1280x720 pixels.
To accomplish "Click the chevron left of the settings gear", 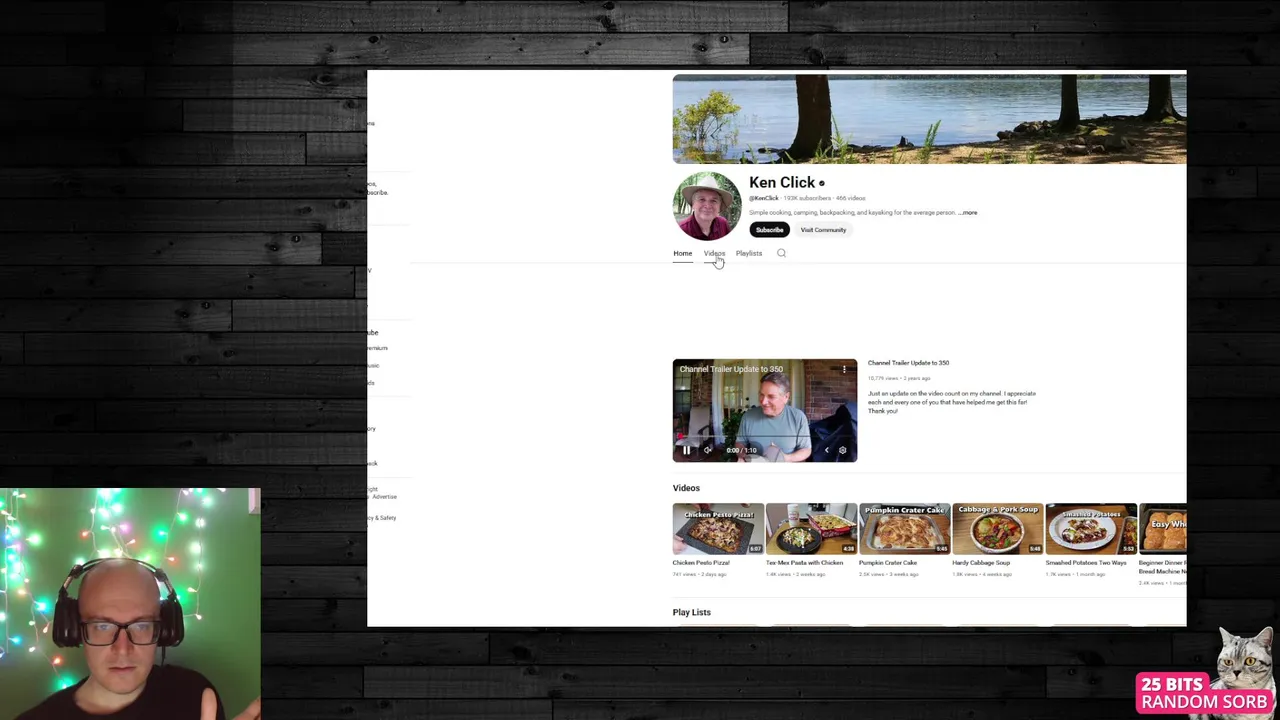I will pyautogui.click(x=826, y=450).
